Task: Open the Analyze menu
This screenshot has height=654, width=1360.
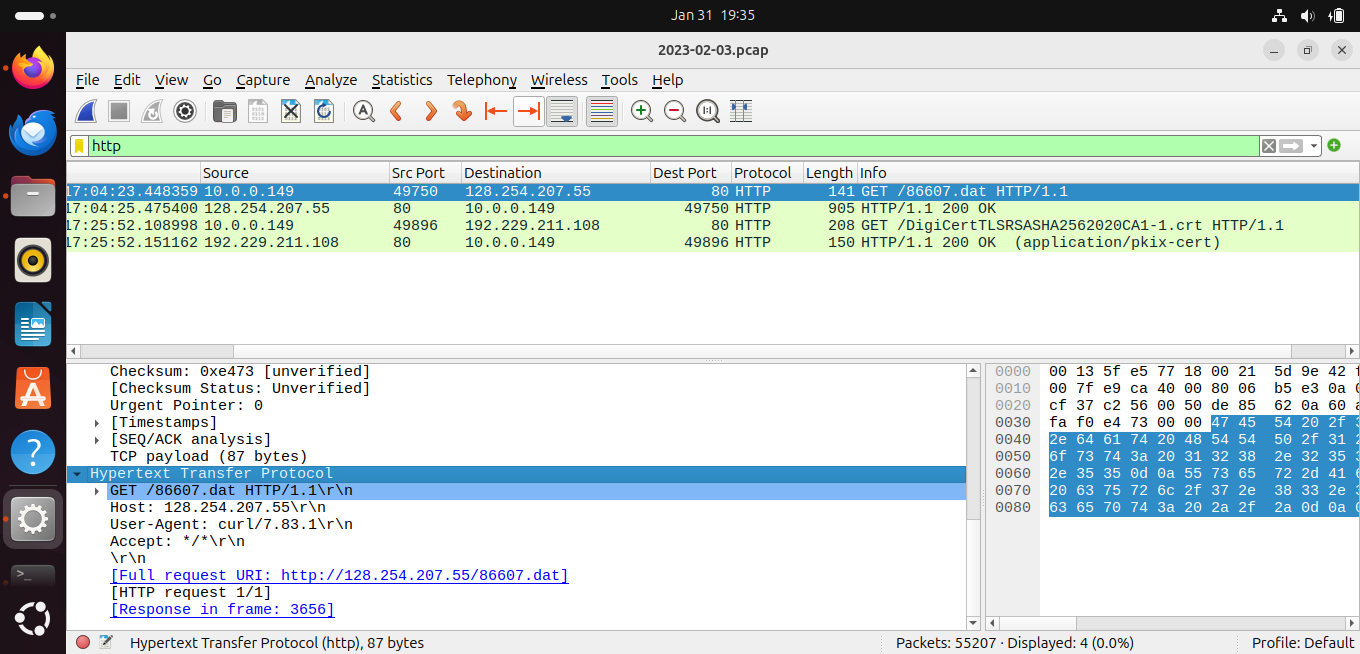Action: pyautogui.click(x=331, y=80)
